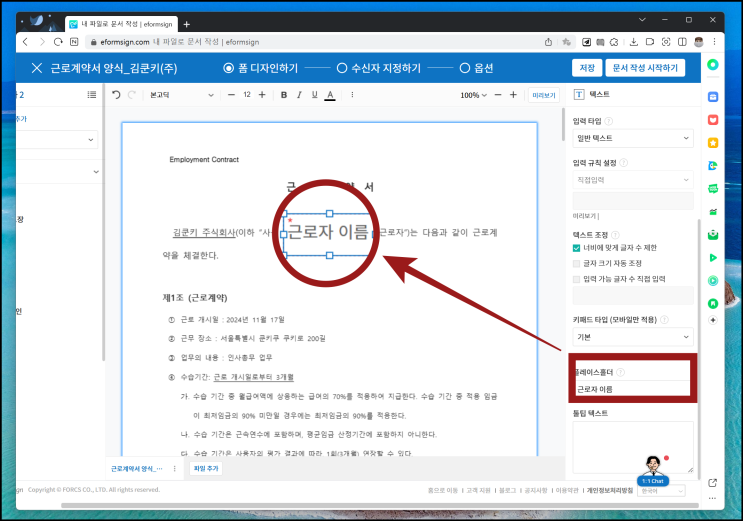Expand the first dropdown in left panel
This screenshot has height=521, width=743.
[57, 139]
